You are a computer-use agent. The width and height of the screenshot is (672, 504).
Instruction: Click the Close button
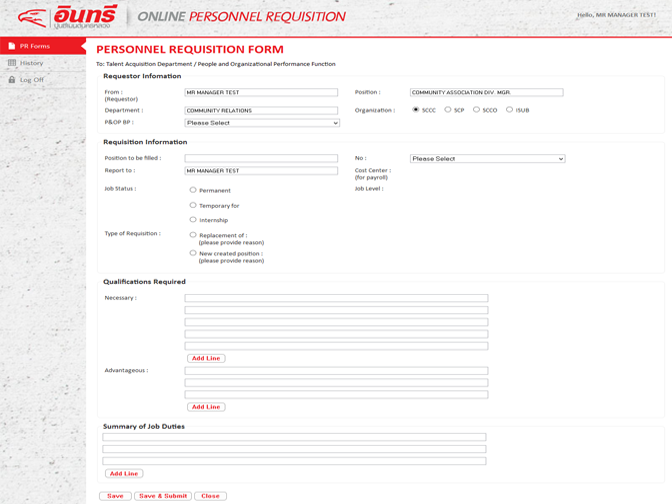coord(210,496)
